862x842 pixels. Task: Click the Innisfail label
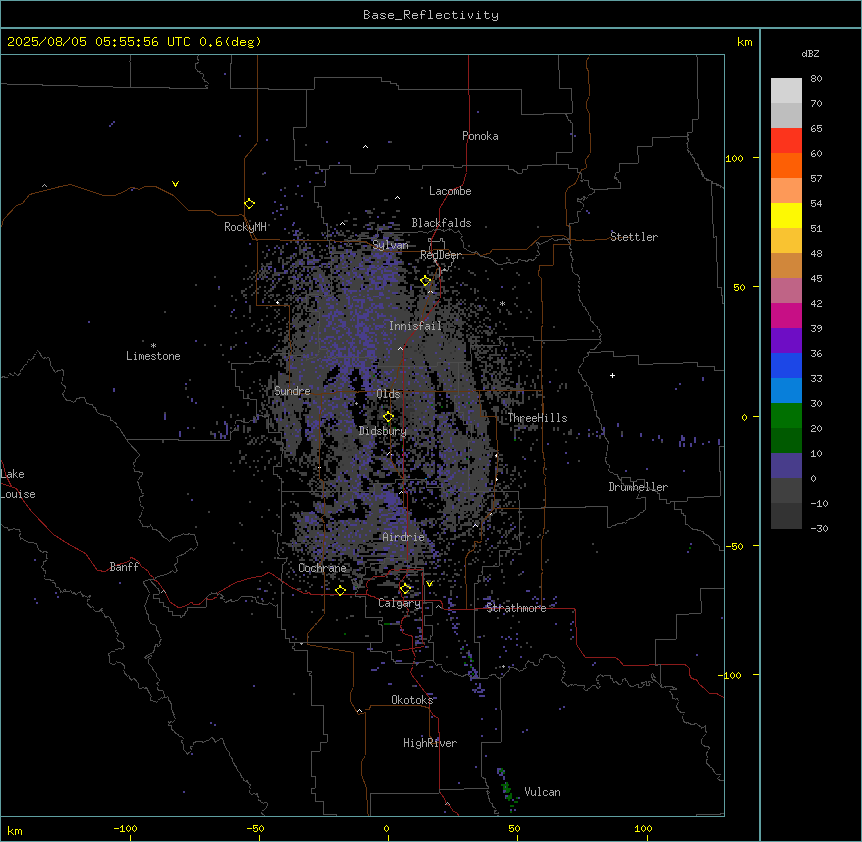click(415, 326)
